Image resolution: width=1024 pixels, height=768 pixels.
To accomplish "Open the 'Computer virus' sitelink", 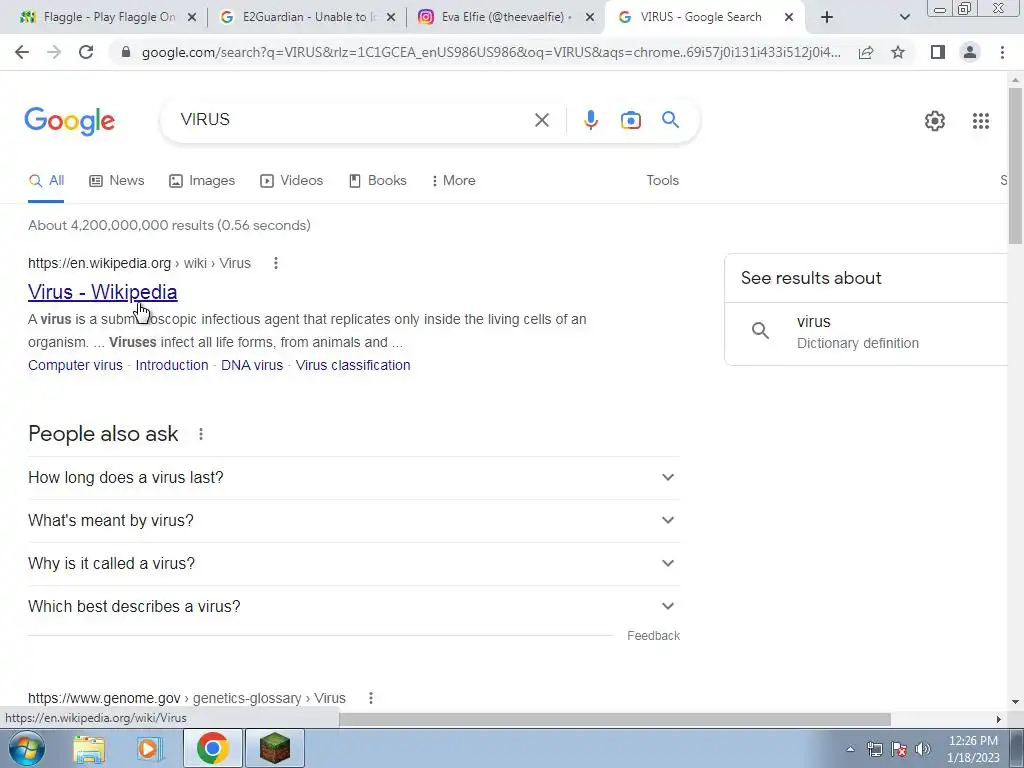I will tap(75, 365).
